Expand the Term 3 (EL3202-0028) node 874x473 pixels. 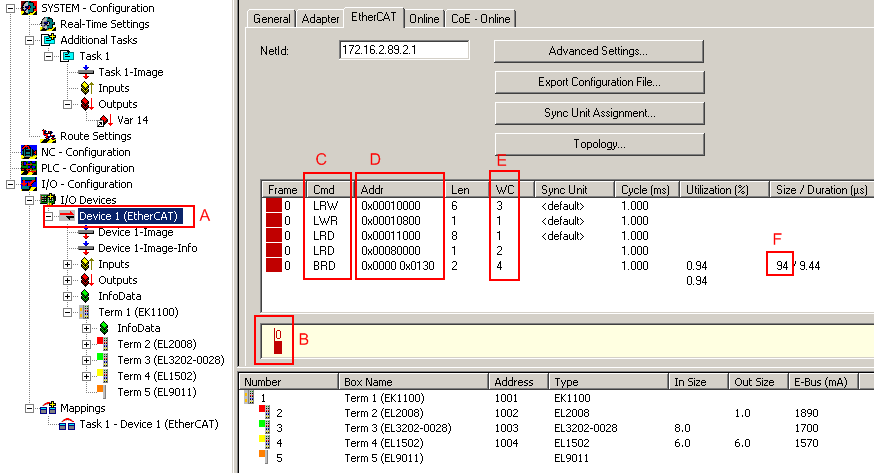click(86, 360)
